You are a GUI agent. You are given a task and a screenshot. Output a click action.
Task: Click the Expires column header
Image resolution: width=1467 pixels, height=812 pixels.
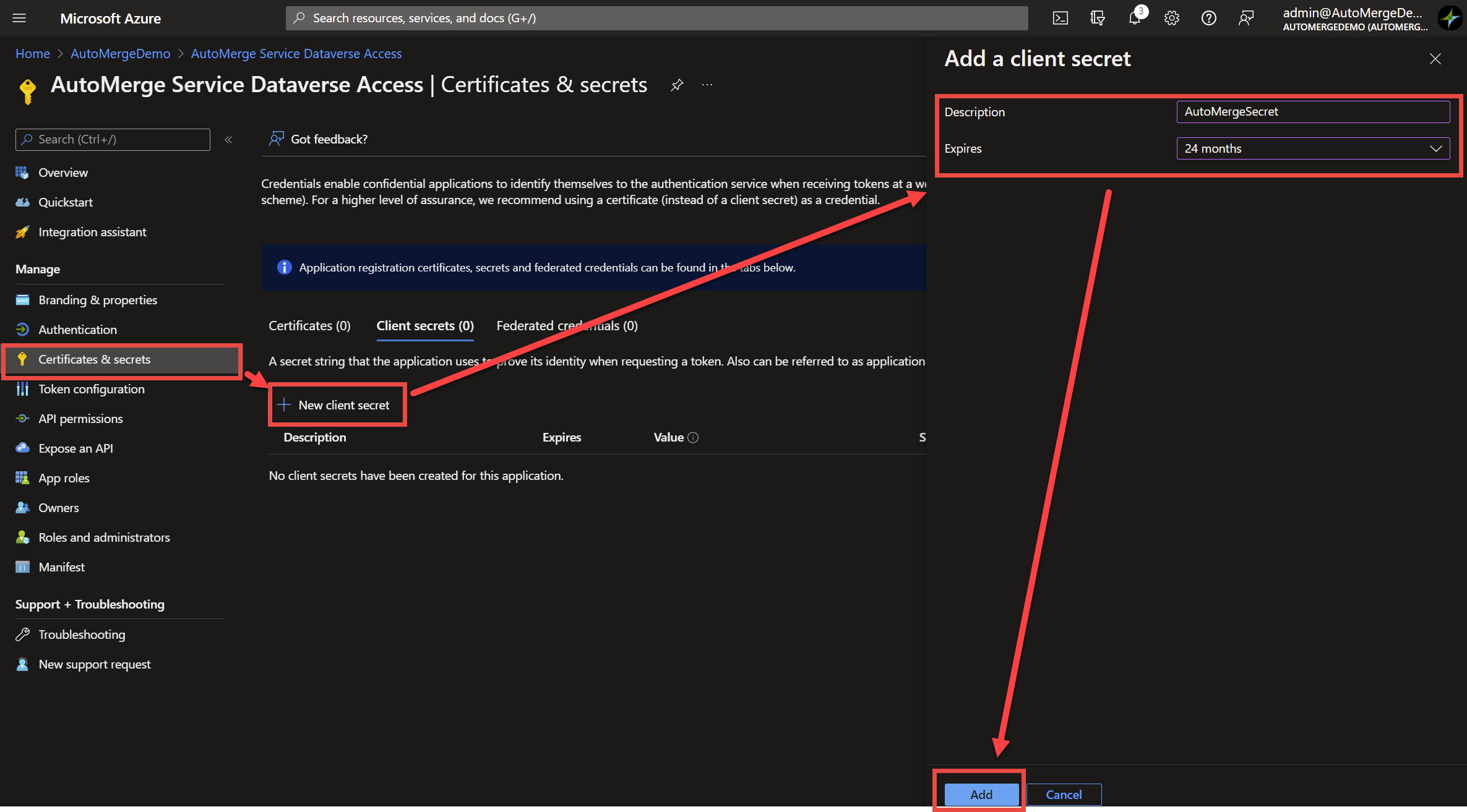[x=562, y=438]
